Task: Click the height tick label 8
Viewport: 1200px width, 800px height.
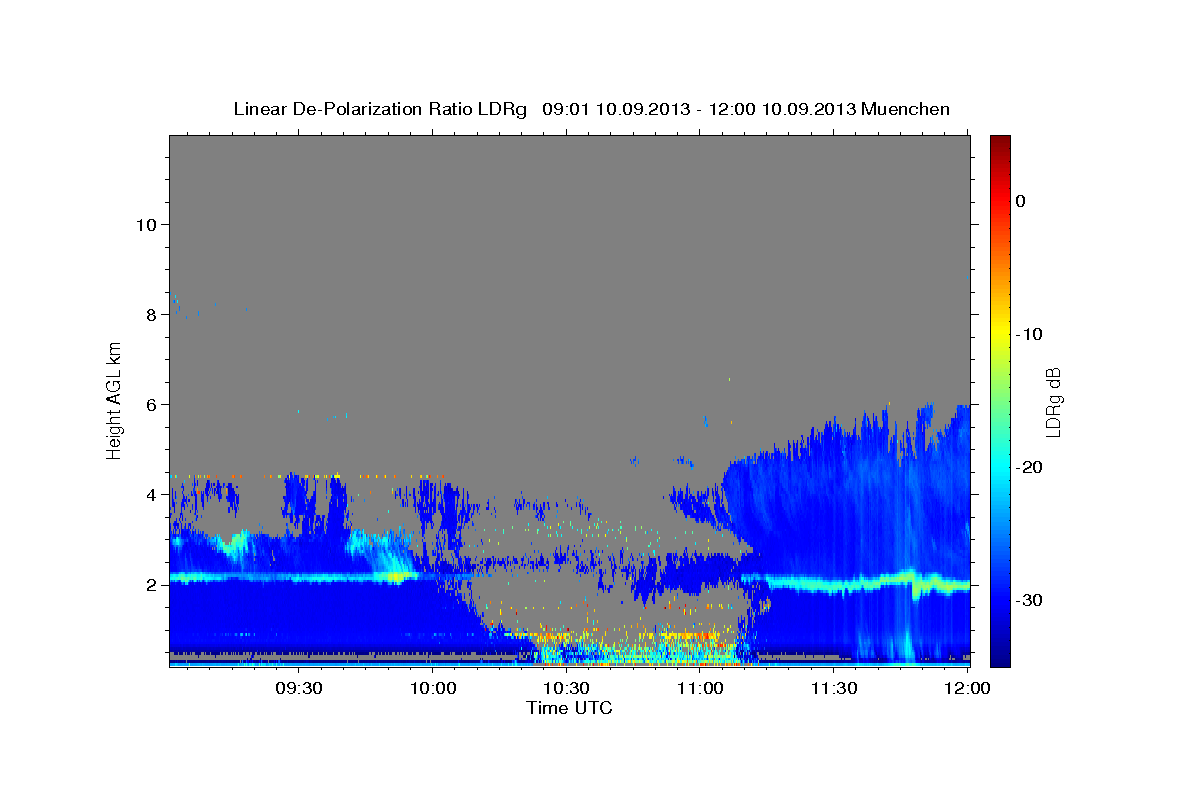Action: (151, 314)
